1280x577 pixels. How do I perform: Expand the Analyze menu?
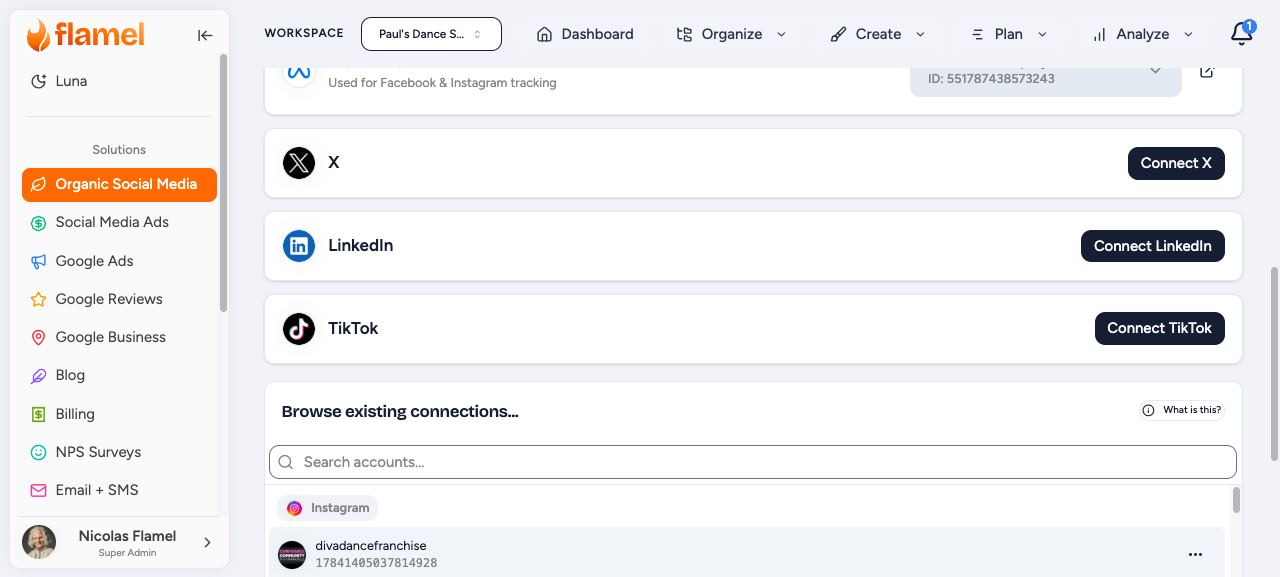pos(1143,34)
